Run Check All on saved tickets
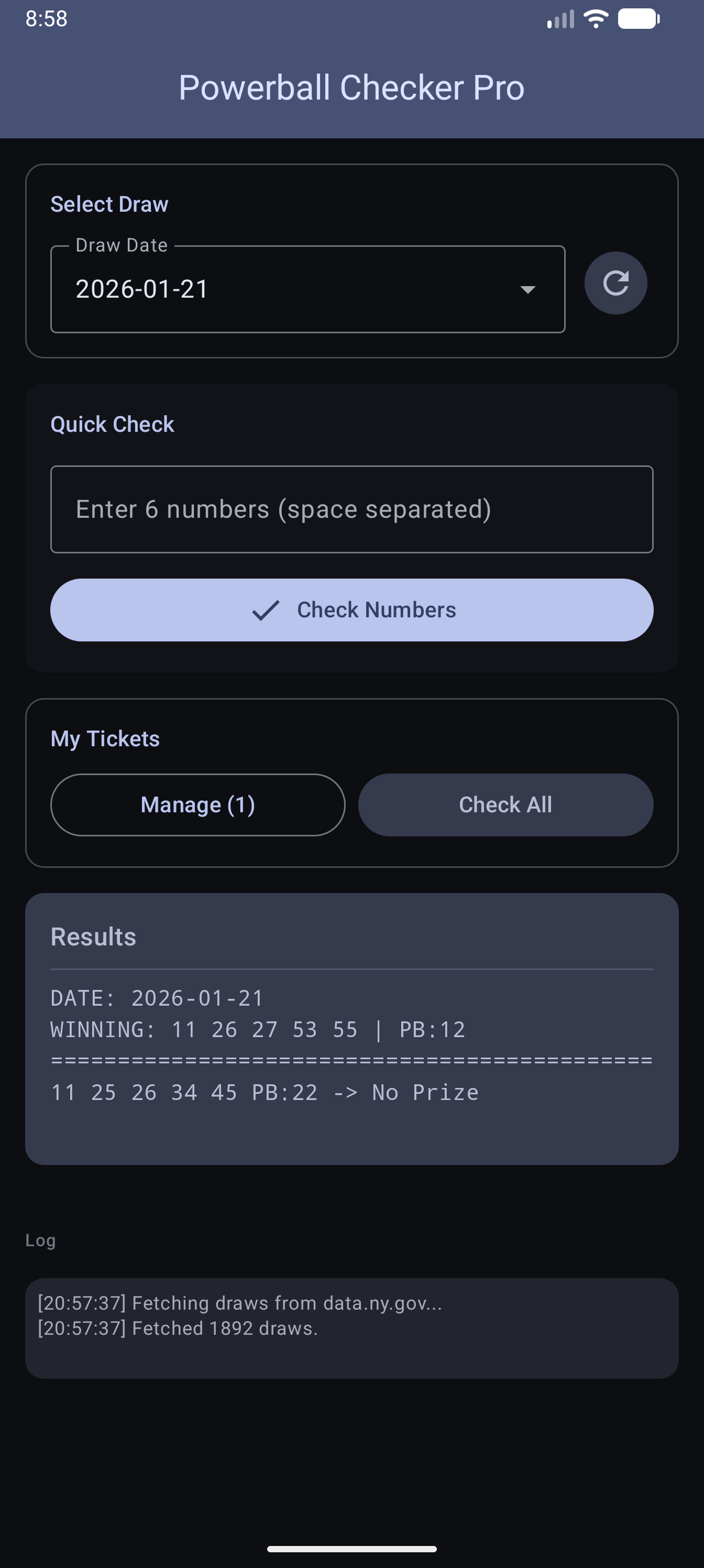Image resolution: width=704 pixels, height=1568 pixels. coord(505,804)
